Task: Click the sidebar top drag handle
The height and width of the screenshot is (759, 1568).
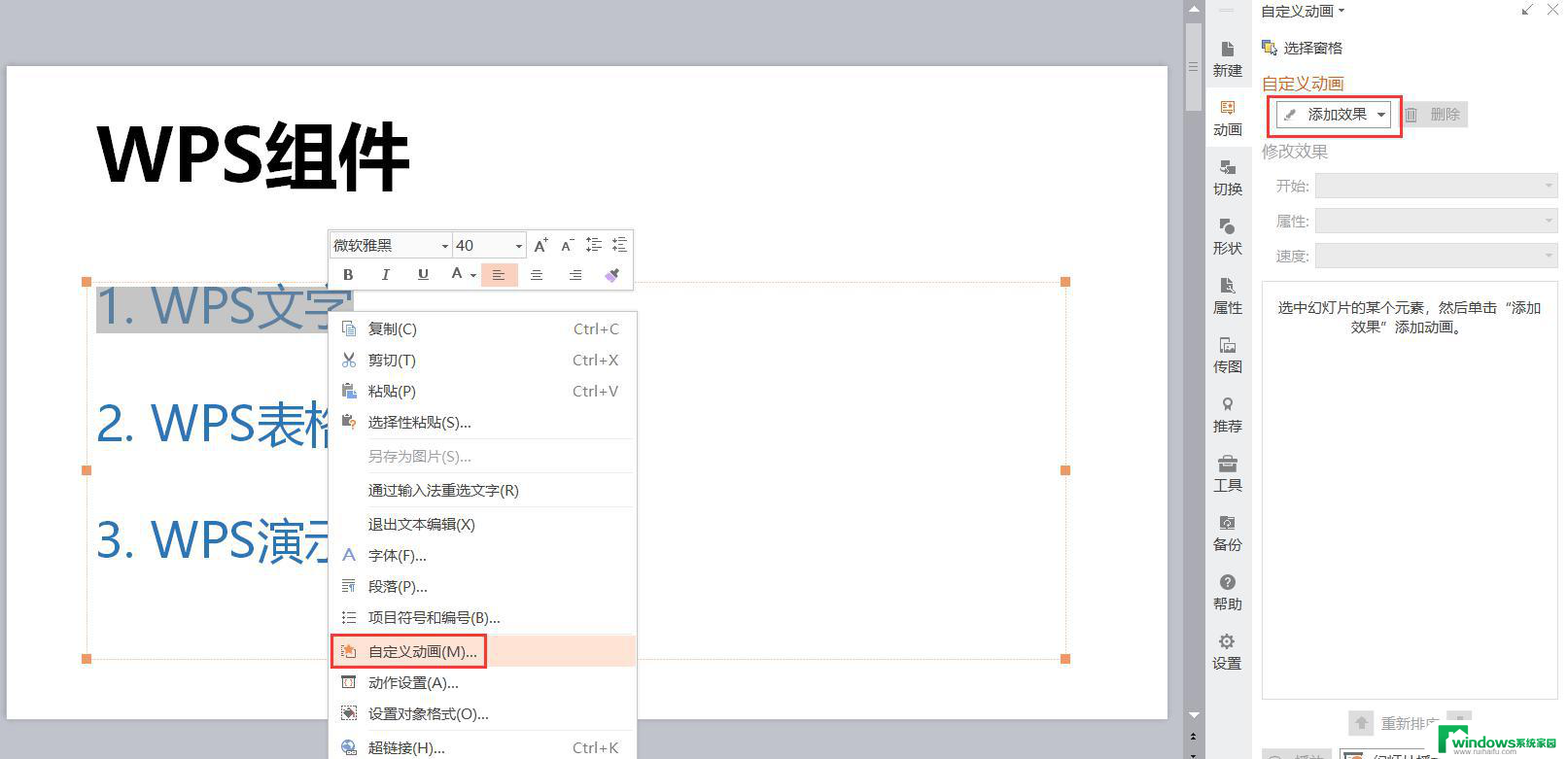Action: [1227, 11]
